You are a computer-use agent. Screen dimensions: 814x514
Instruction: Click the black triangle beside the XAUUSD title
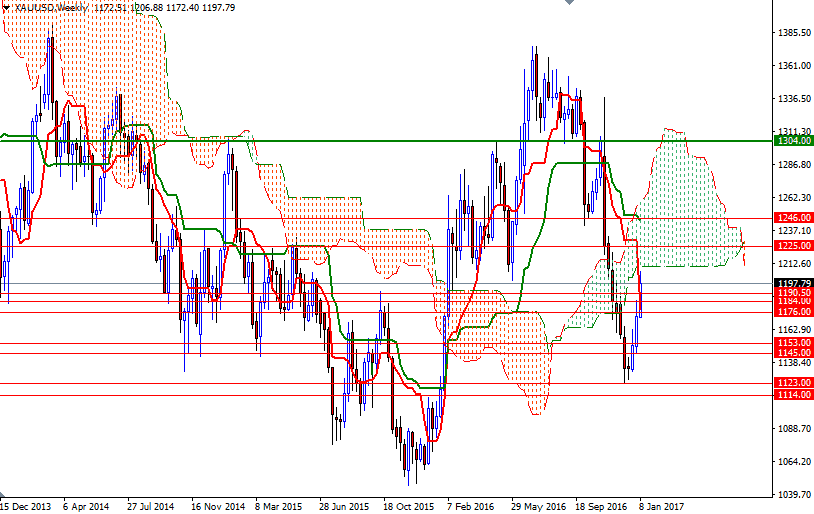pyautogui.click(x=7, y=7)
